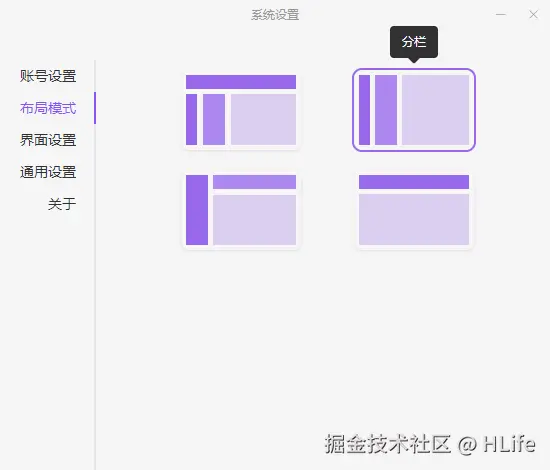Image resolution: width=550 pixels, height=470 pixels.
Task: Choose layout with top bar and single content area
Action: tap(414, 210)
